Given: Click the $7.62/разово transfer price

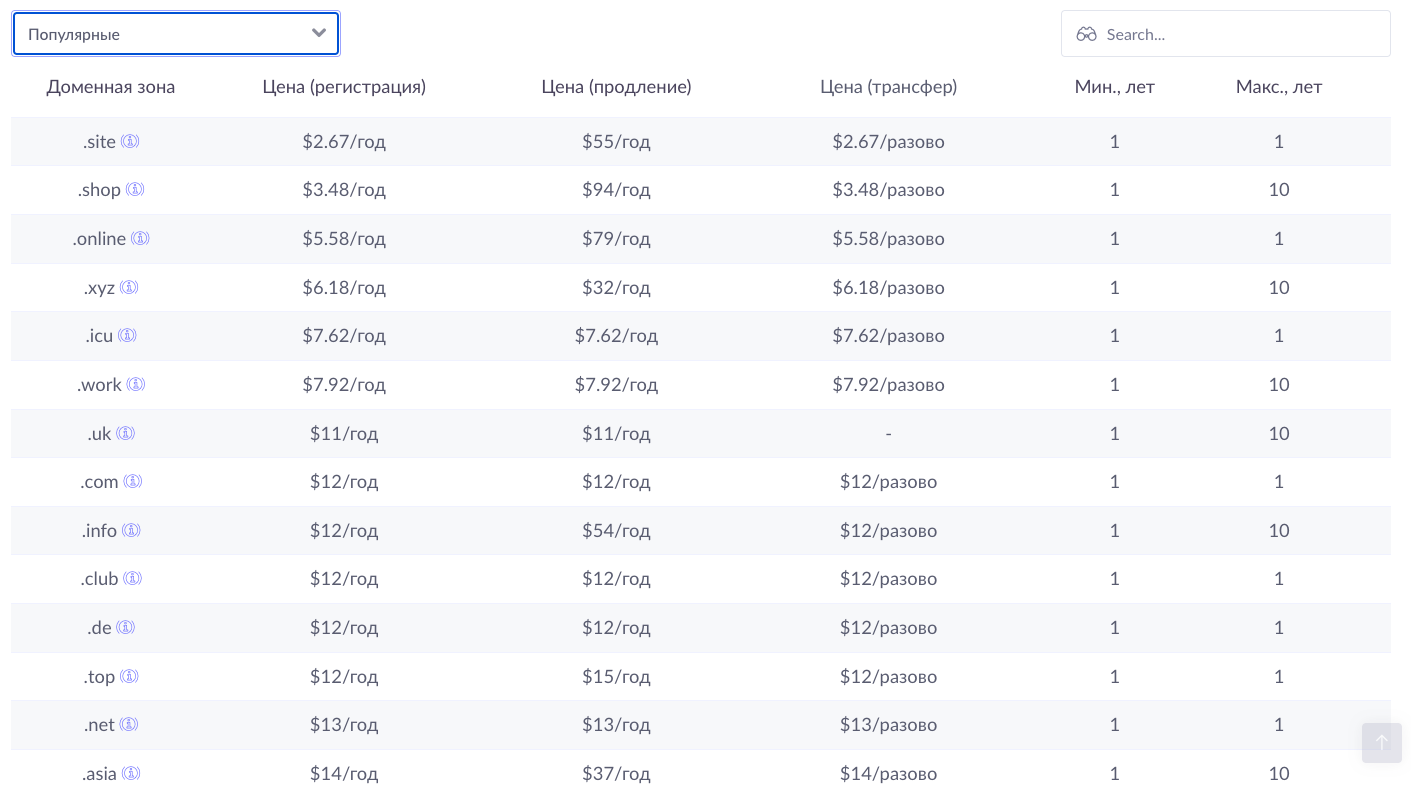Looking at the screenshot, I should pyautogui.click(x=888, y=336).
